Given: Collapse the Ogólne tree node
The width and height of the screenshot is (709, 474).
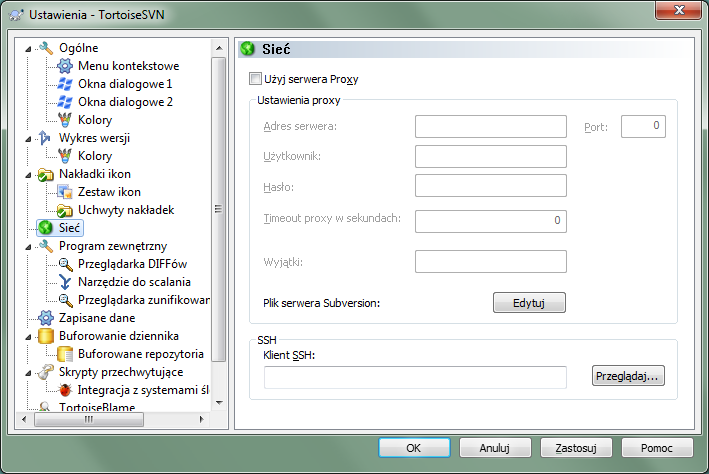Looking at the screenshot, I should tap(28, 48).
